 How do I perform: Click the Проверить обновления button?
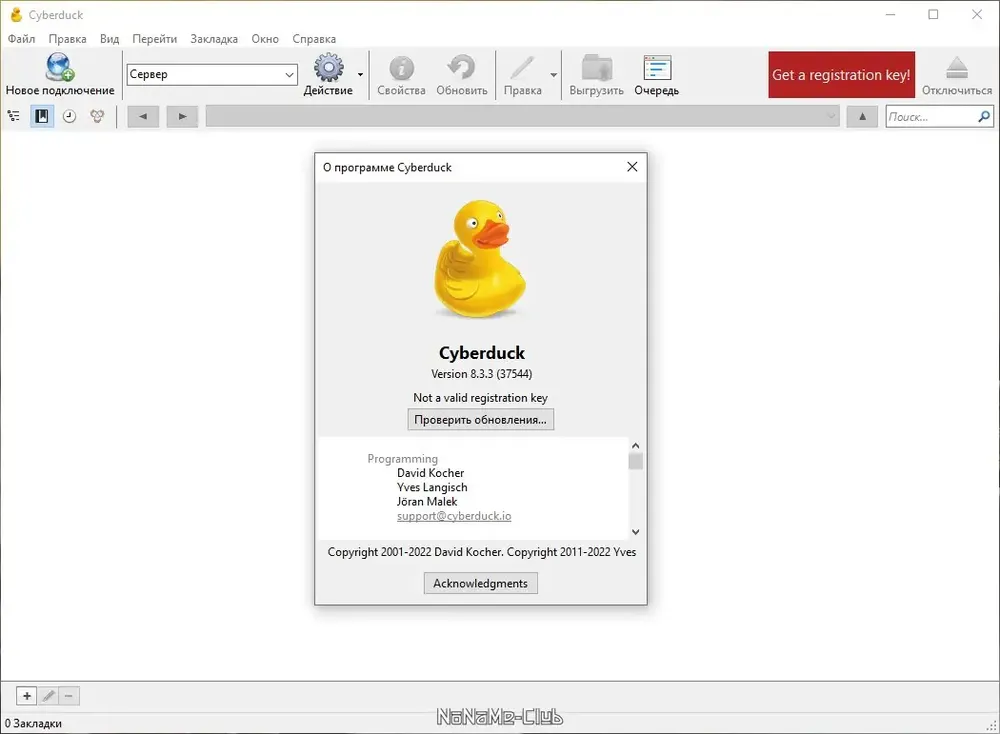tap(480, 420)
